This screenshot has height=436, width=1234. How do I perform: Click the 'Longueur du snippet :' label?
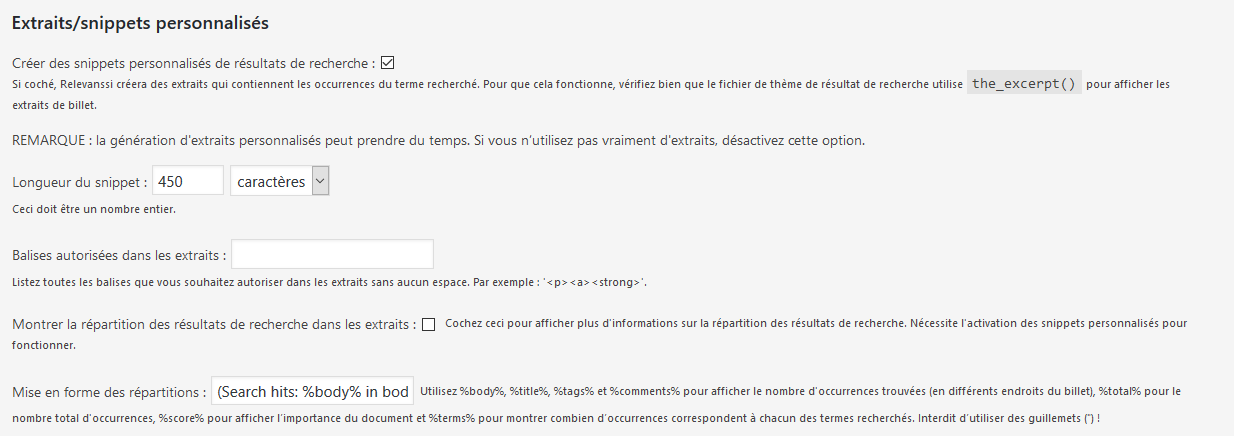[x=80, y=182]
